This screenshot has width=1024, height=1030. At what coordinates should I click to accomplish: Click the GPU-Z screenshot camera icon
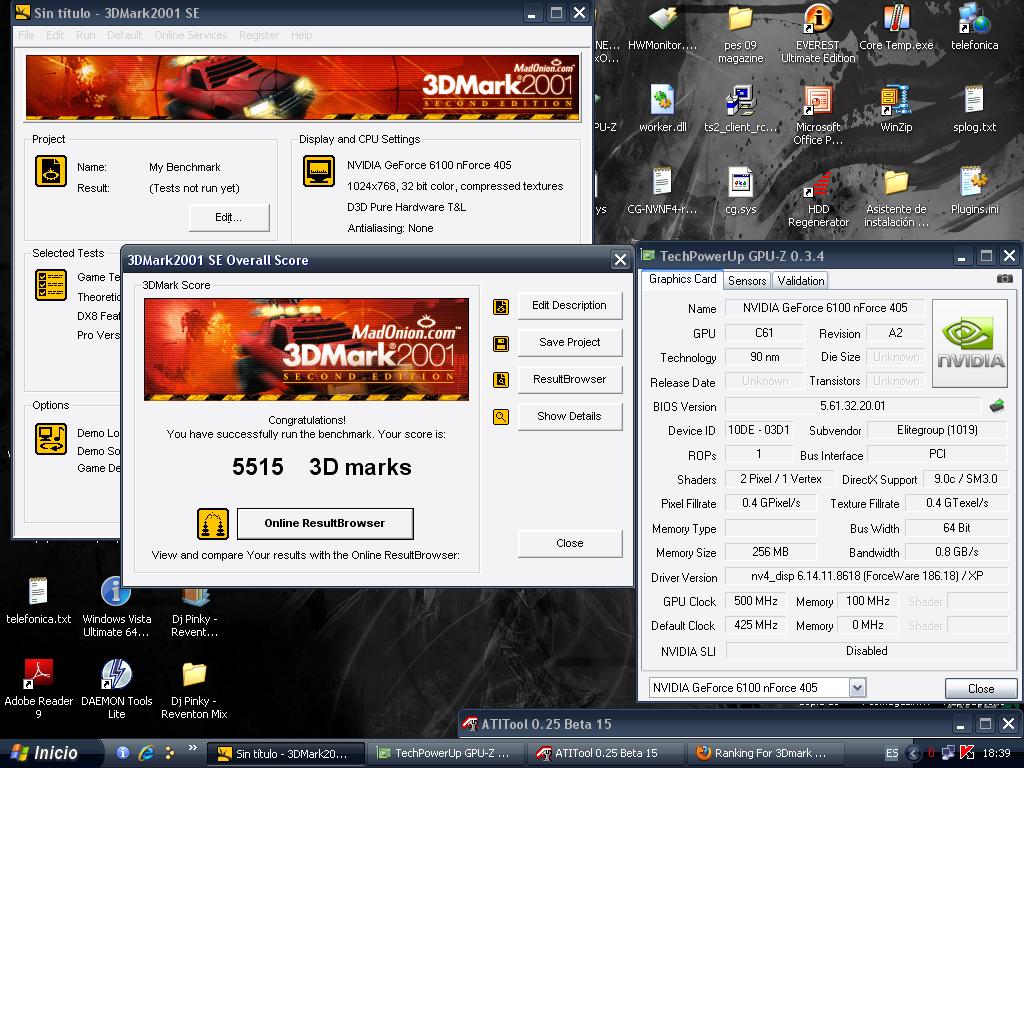coord(1004,279)
